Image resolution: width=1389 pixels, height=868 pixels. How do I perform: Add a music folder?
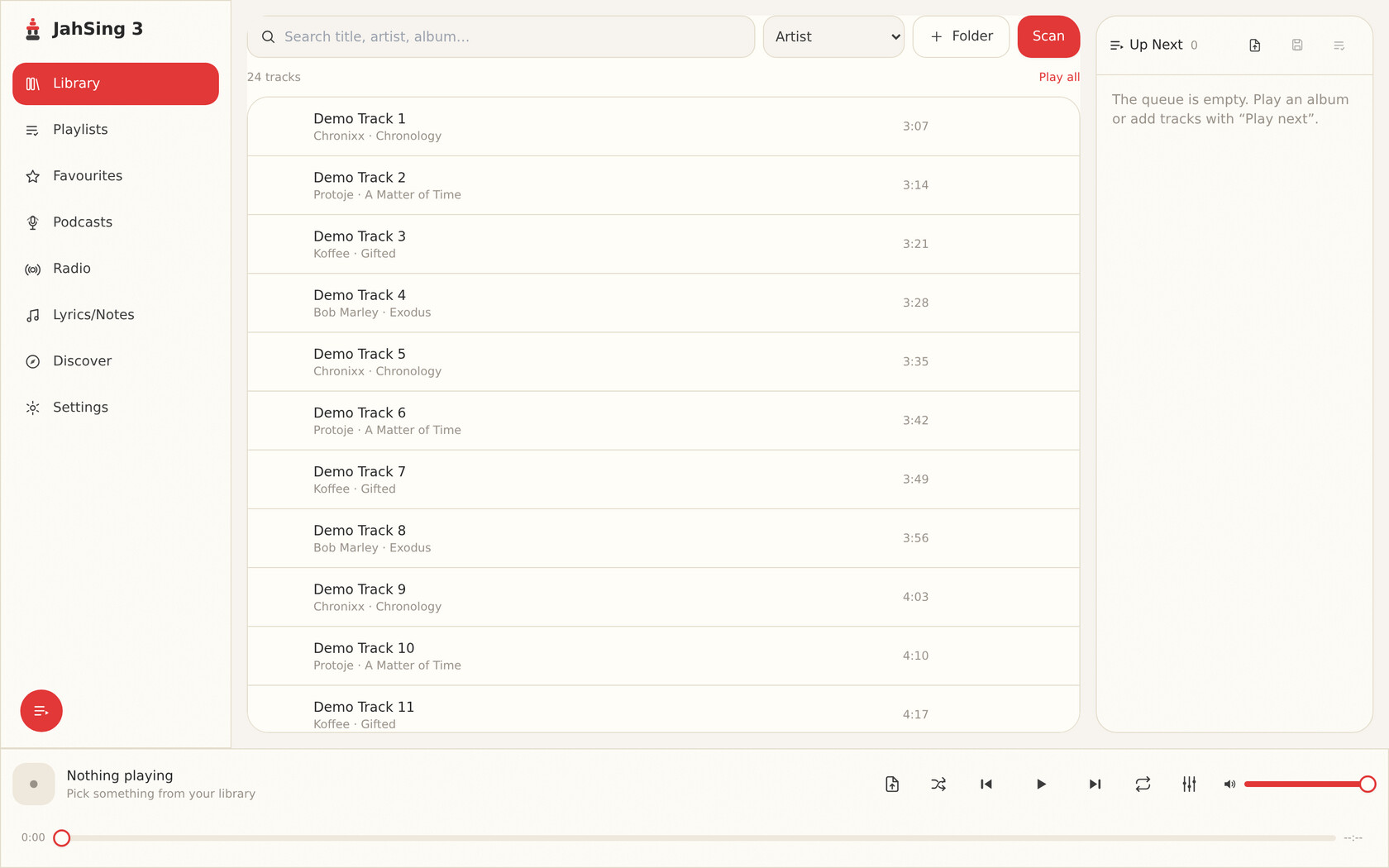(961, 36)
